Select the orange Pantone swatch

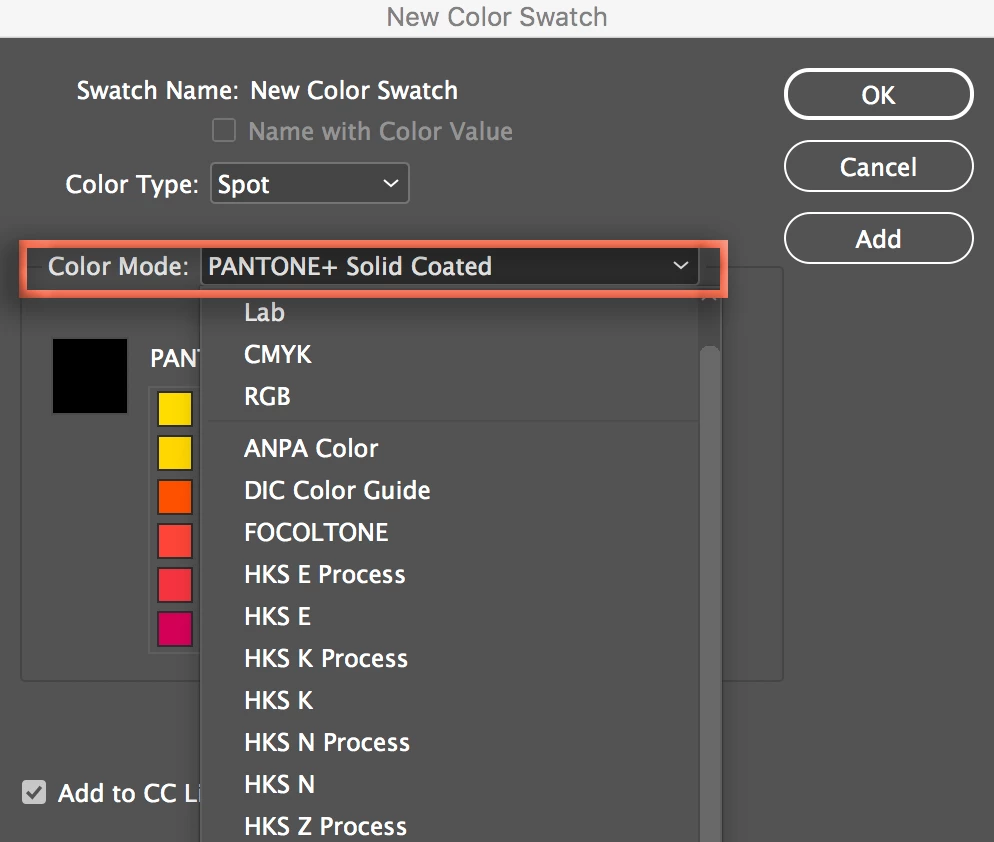tap(174, 496)
